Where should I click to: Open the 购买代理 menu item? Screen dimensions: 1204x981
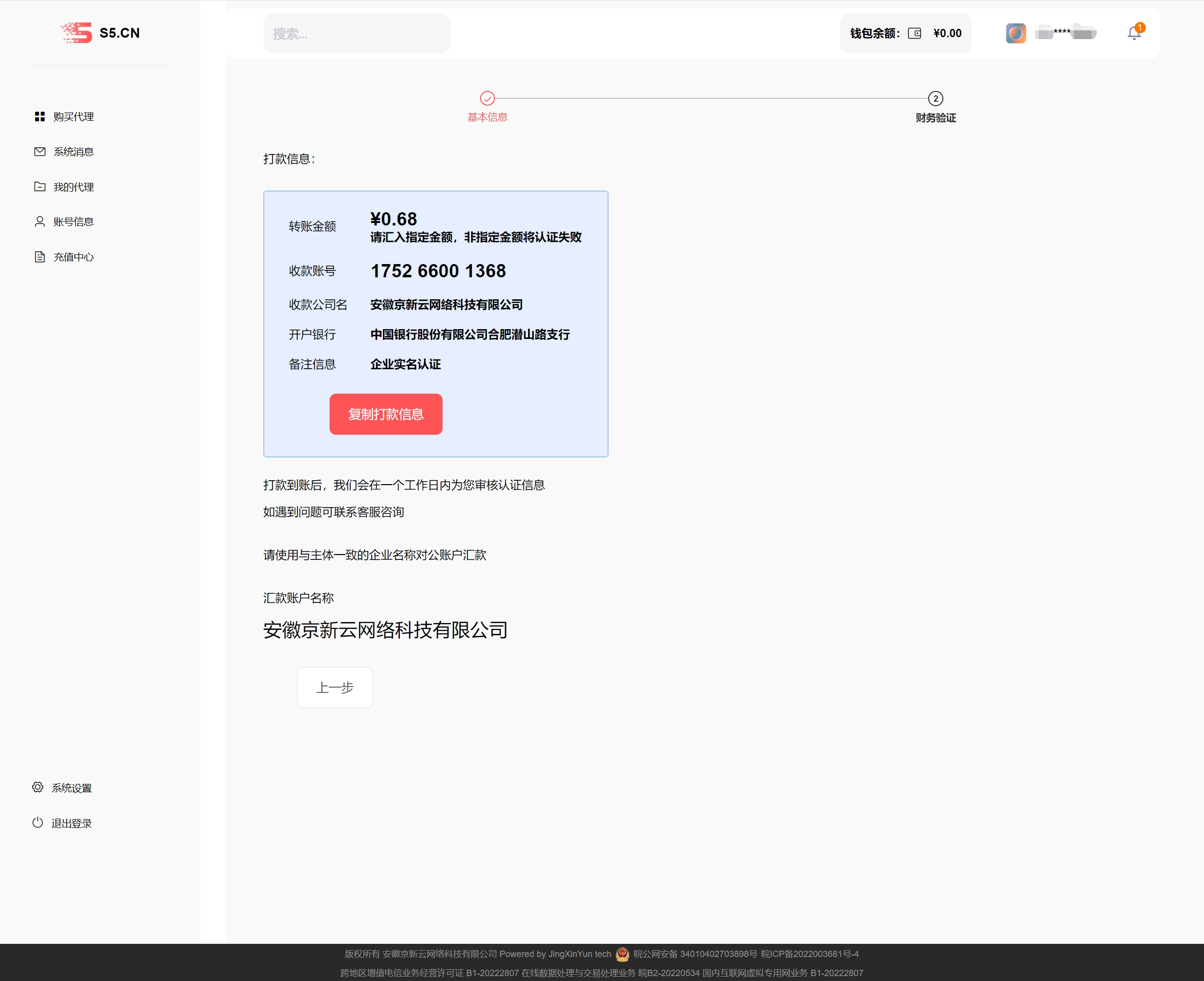pos(73,116)
